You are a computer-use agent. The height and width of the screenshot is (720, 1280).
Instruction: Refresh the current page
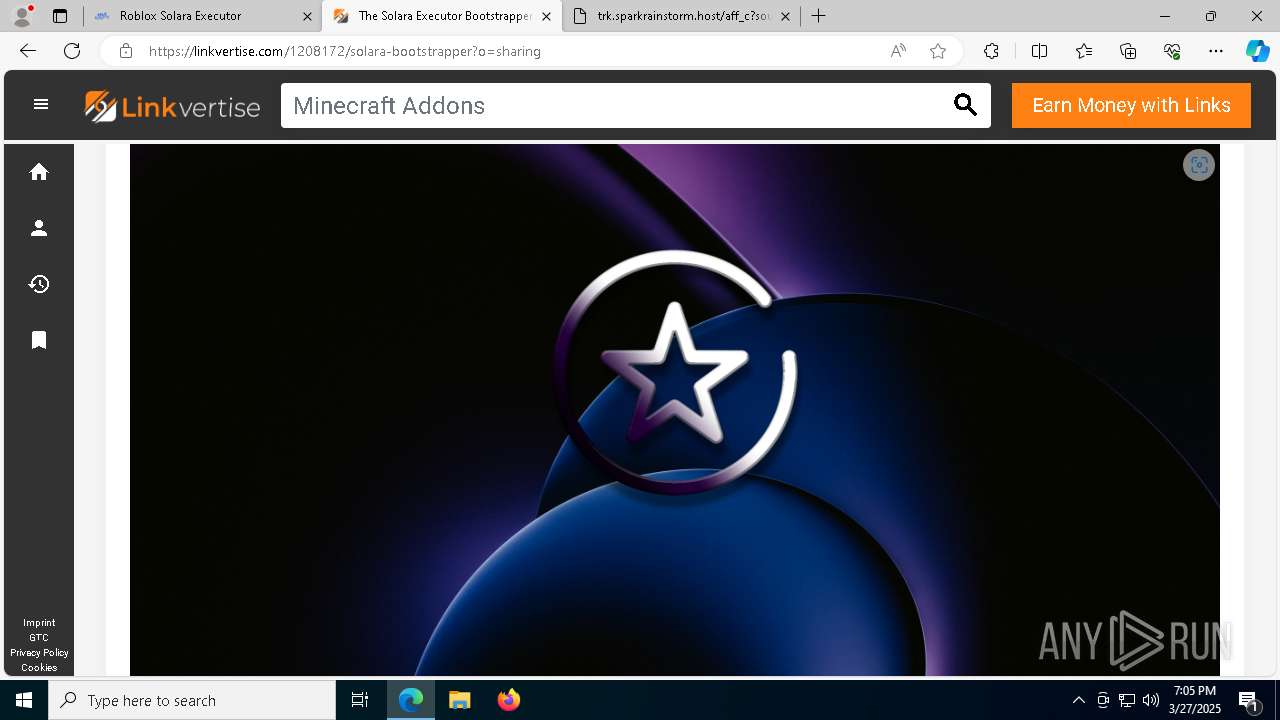click(x=72, y=51)
